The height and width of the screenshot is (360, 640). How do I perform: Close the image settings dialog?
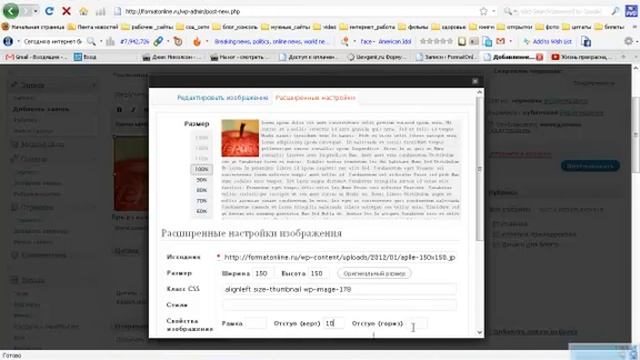pos(475,81)
